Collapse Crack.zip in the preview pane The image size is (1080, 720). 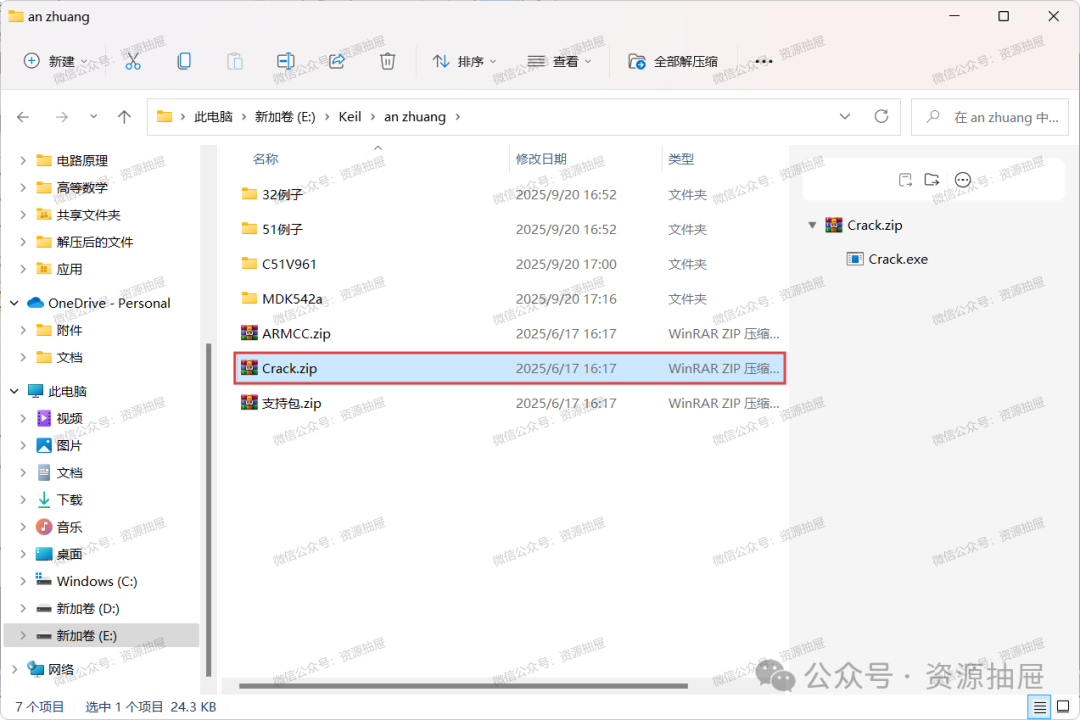[x=813, y=225]
